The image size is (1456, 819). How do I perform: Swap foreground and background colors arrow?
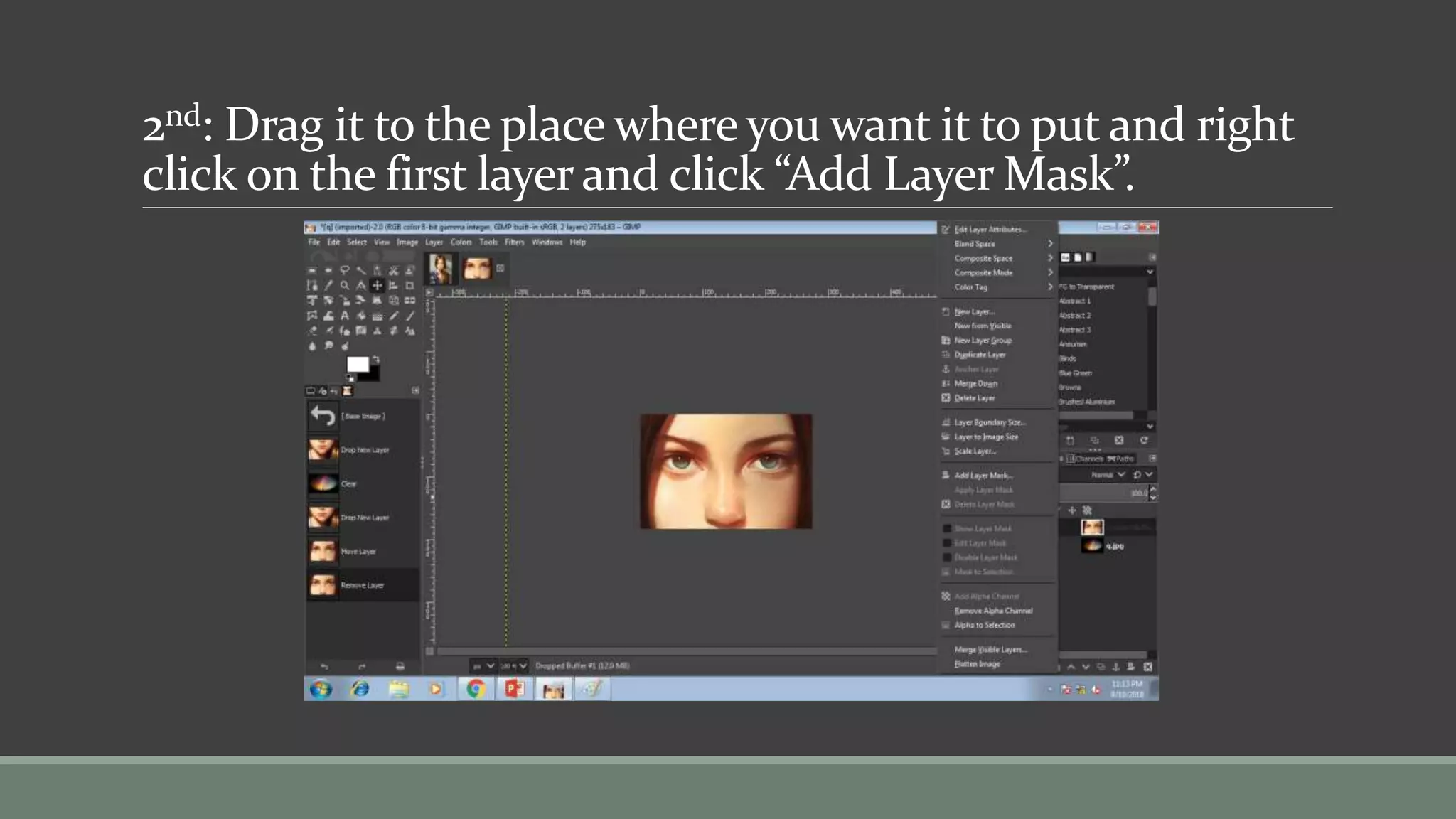coord(375,360)
